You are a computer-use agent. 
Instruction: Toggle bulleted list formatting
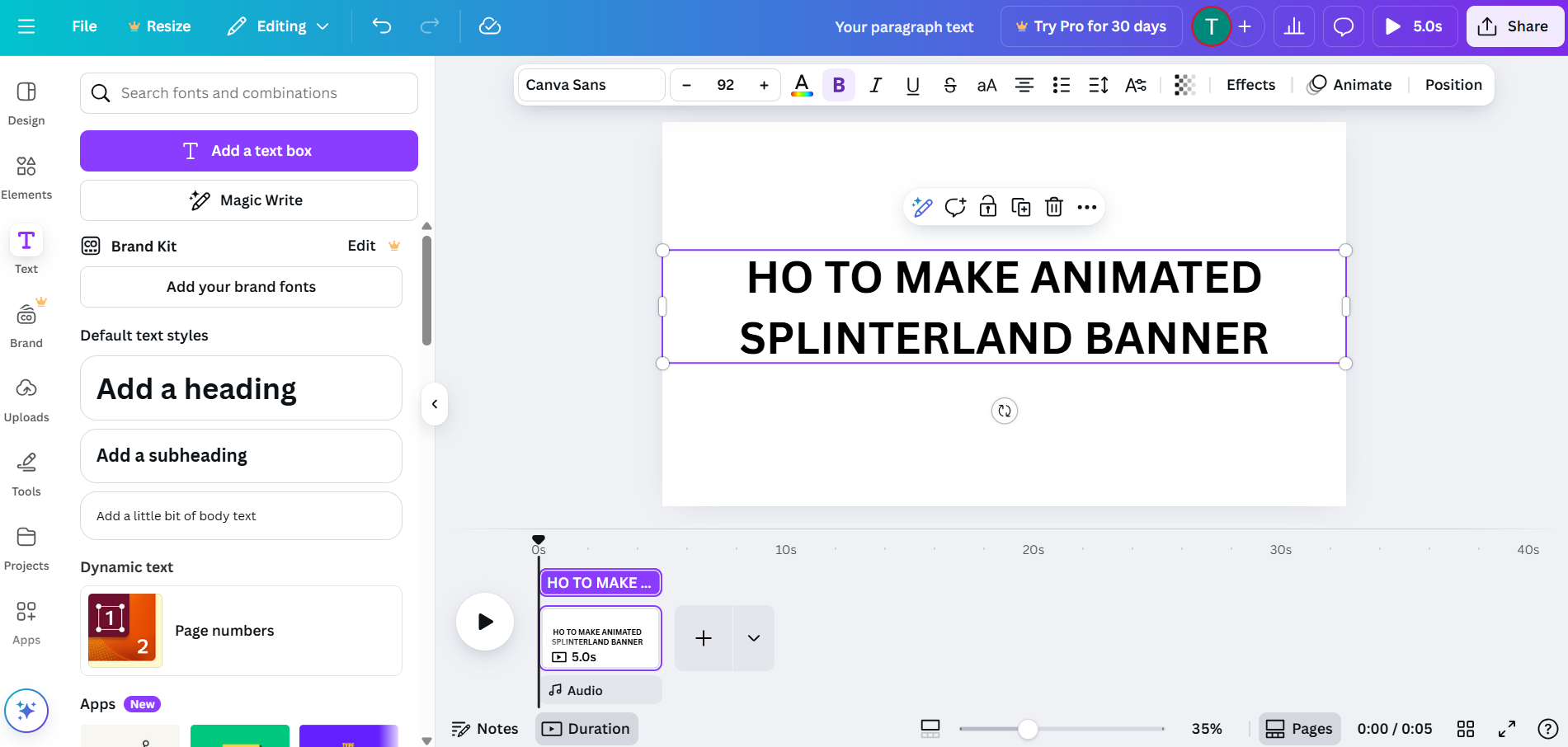pyautogui.click(x=1062, y=85)
